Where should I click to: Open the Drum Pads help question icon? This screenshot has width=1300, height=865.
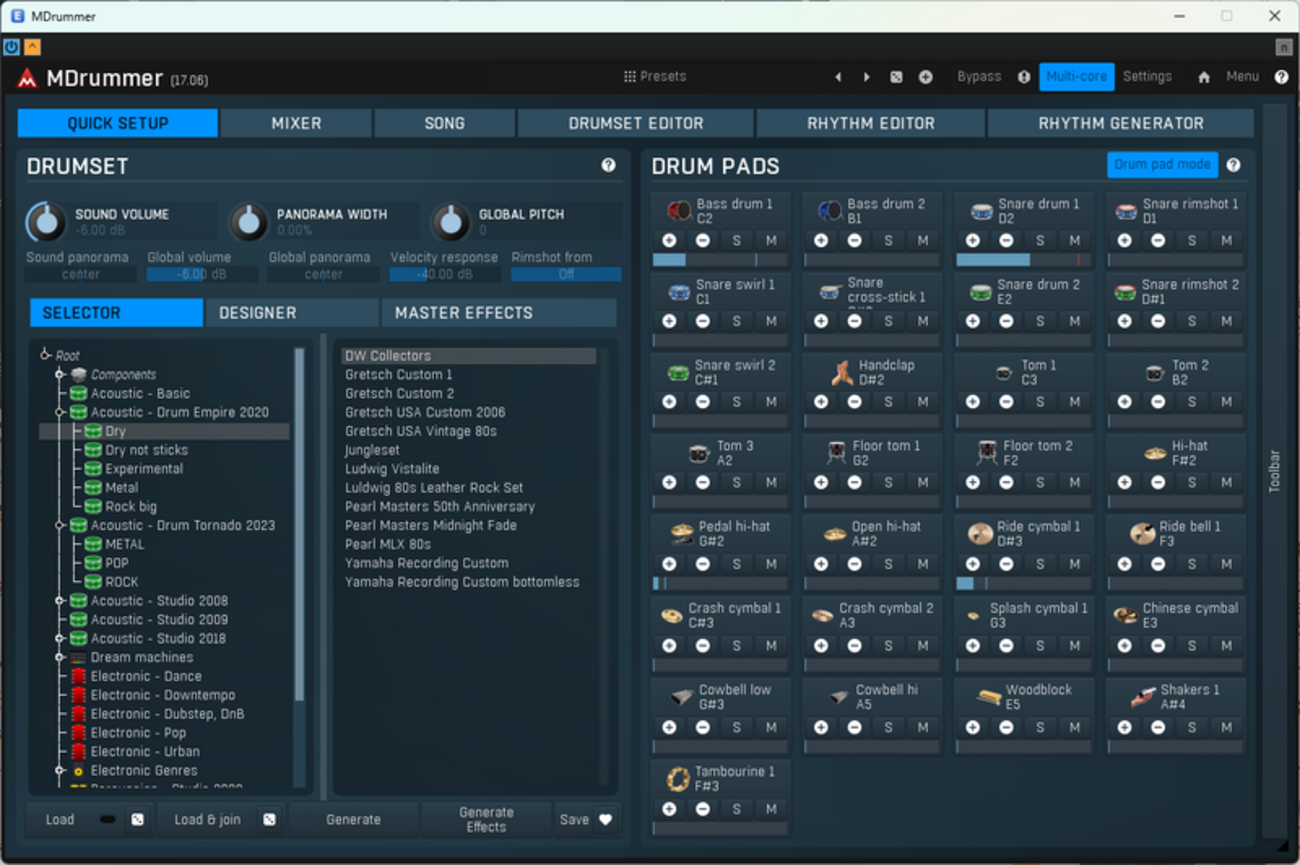[1233, 165]
